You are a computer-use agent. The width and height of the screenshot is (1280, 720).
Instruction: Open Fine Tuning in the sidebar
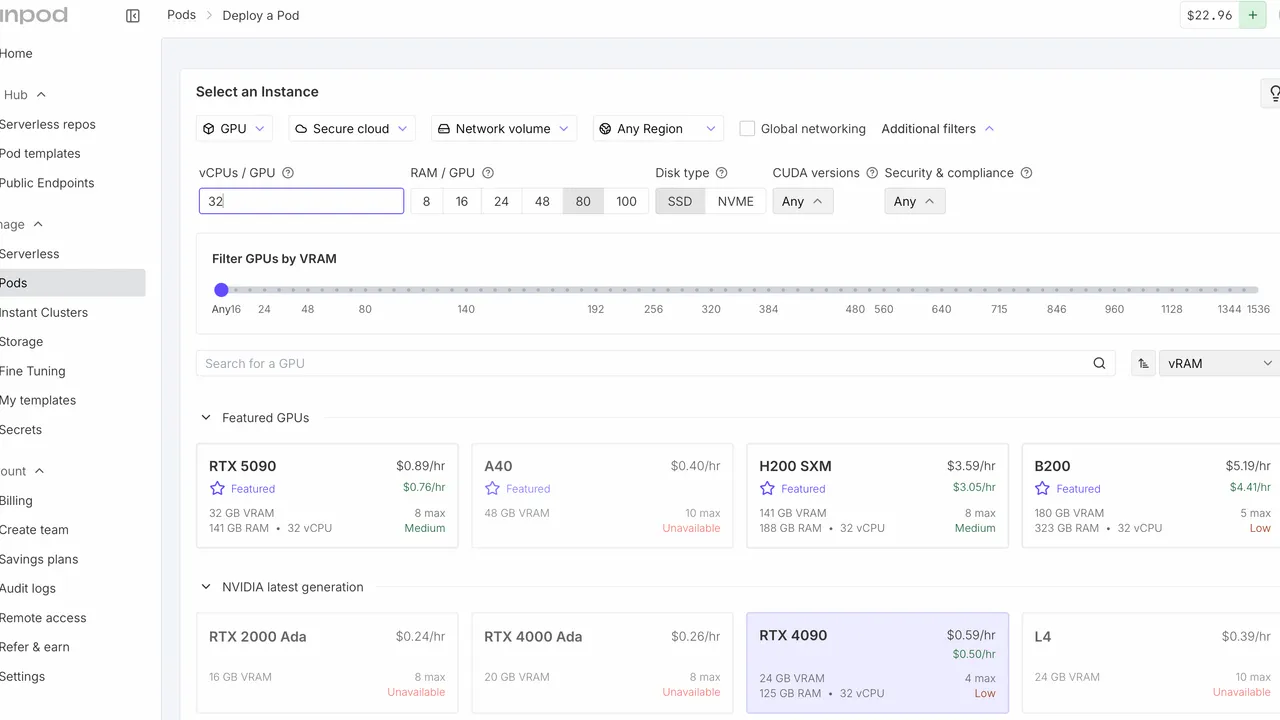[x=33, y=371]
